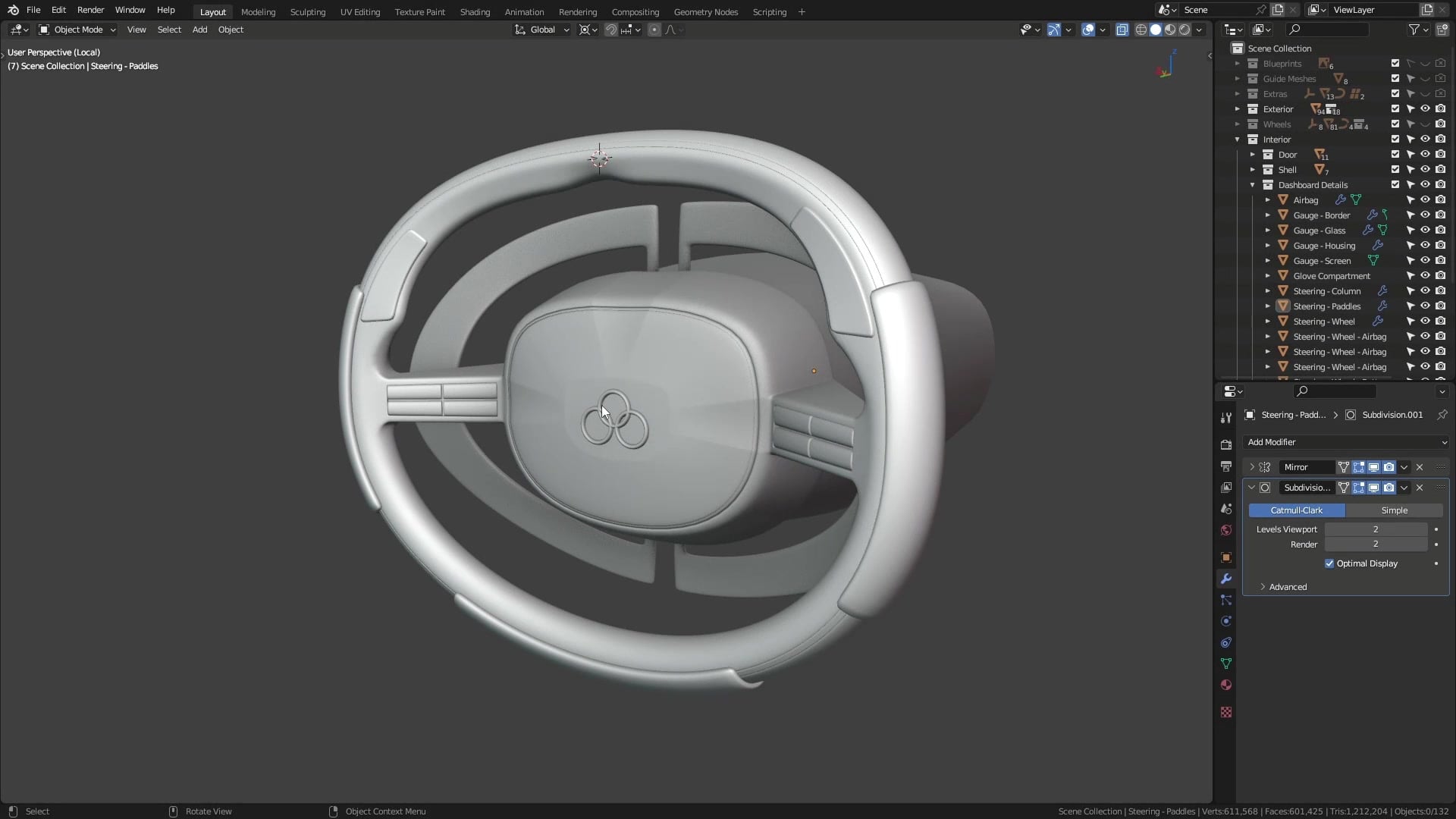Open the Texture properties tab
Screen dimensions: 1456x819
(x=1226, y=712)
